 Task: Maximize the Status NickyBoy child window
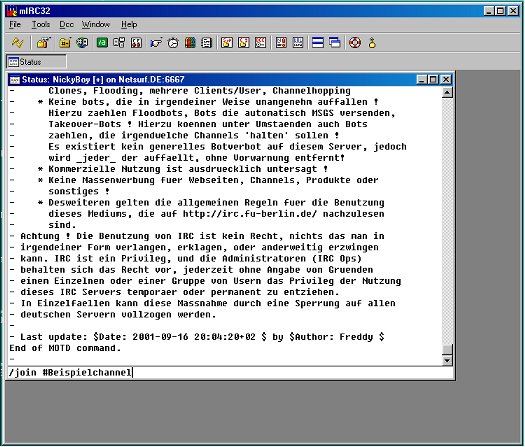433,80
